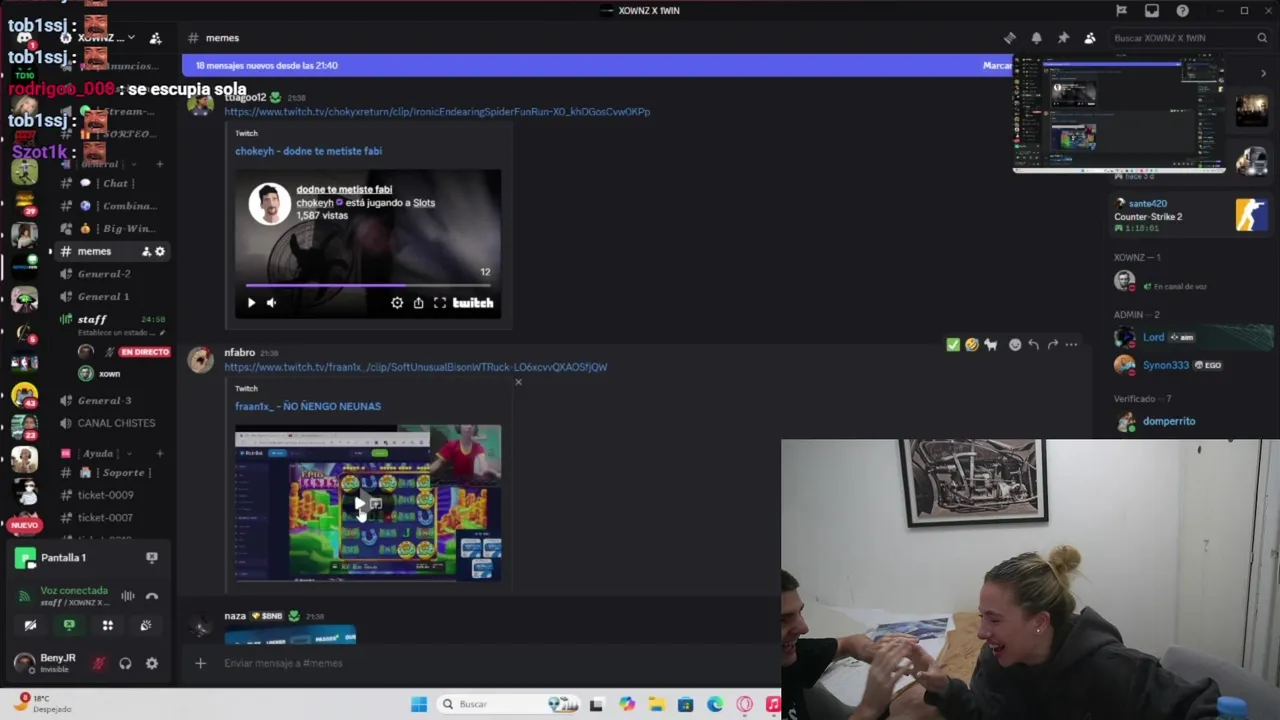Reply to nfabro's message

pos(1034,345)
